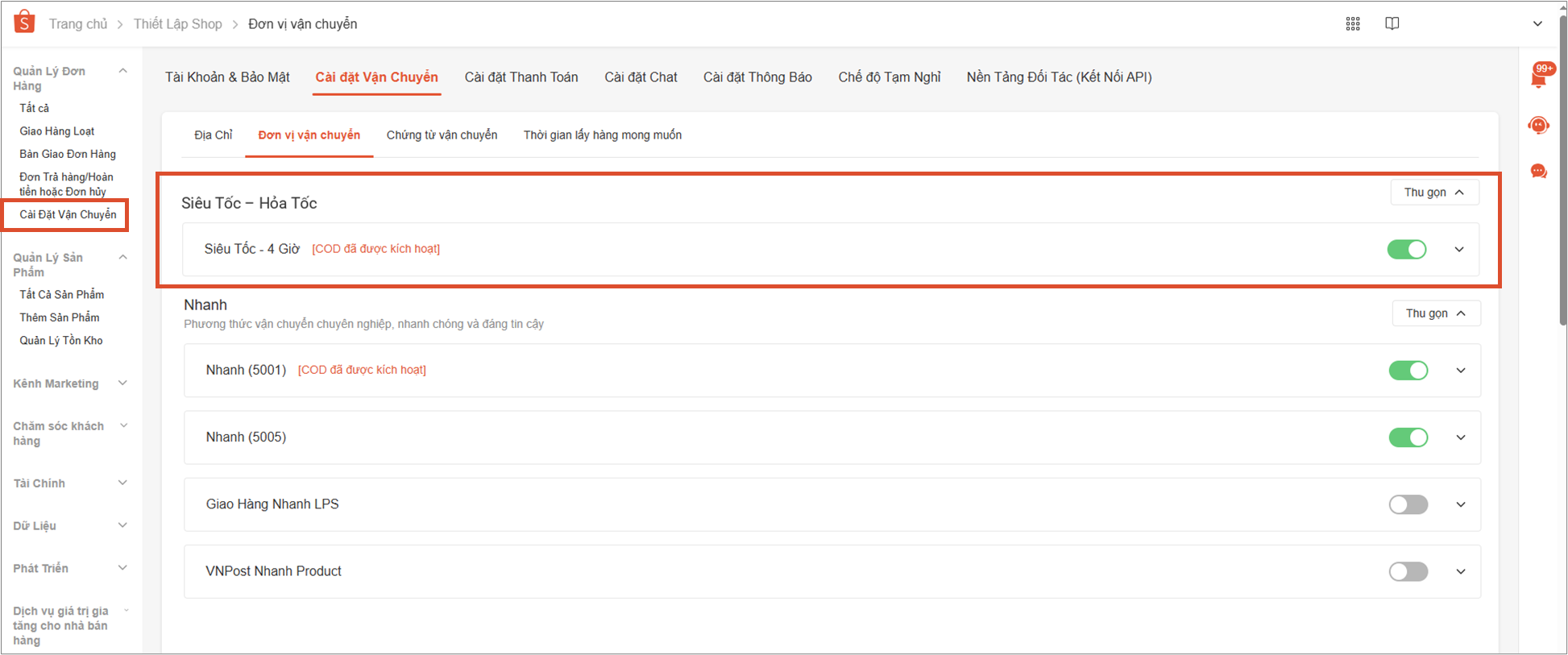Disable the Siêu Tốc - 4 Giờ toggle
This screenshot has width=1568, height=655.
[1406, 250]
